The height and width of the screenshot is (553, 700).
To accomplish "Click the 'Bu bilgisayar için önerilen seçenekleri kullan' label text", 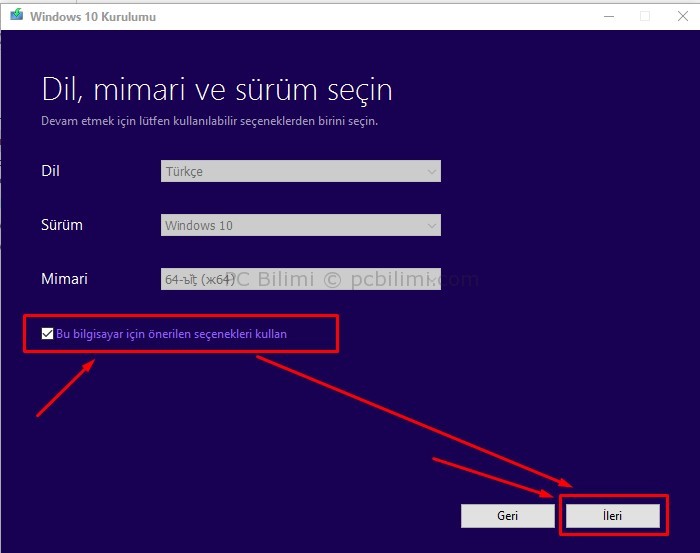I will coord(171,334).
